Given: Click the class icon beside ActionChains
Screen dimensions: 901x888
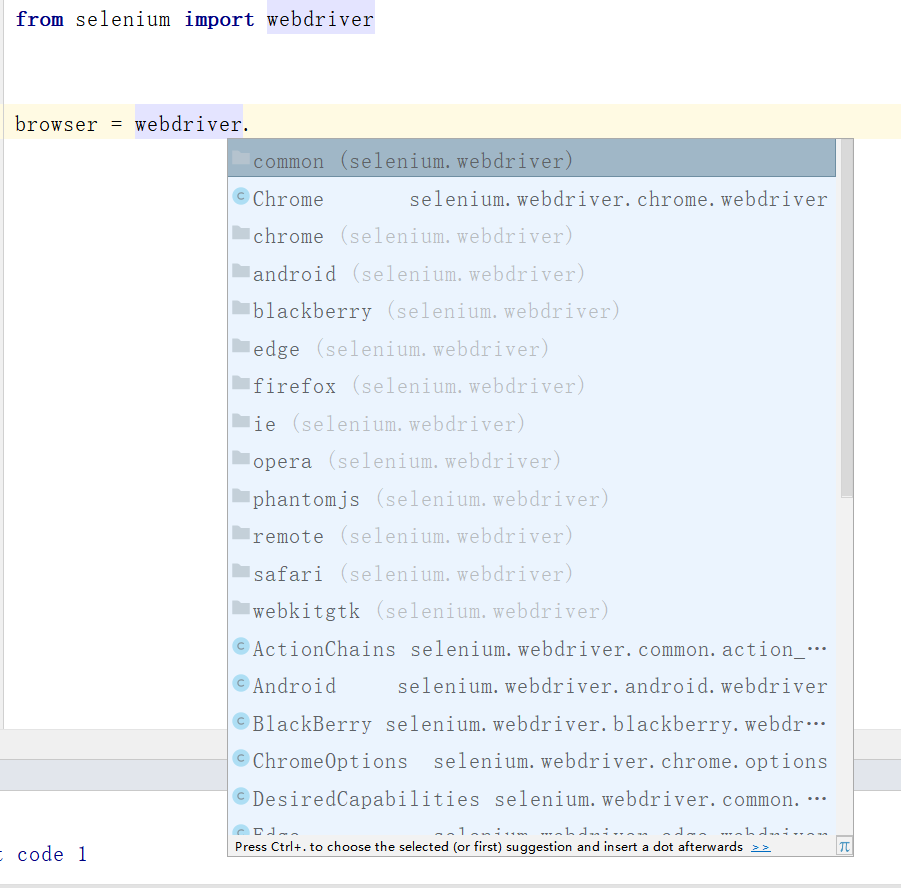Looking at the screenshot, I should tap(241, 646).
